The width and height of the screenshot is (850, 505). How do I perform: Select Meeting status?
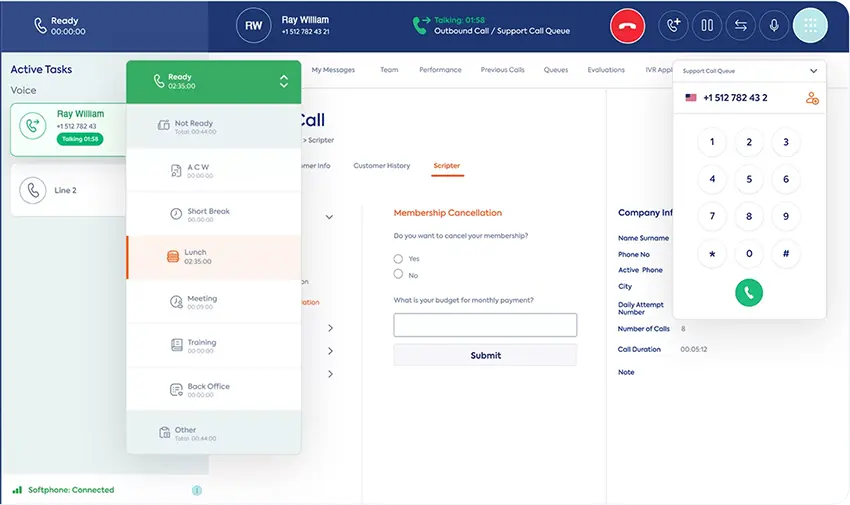[214, 302]
